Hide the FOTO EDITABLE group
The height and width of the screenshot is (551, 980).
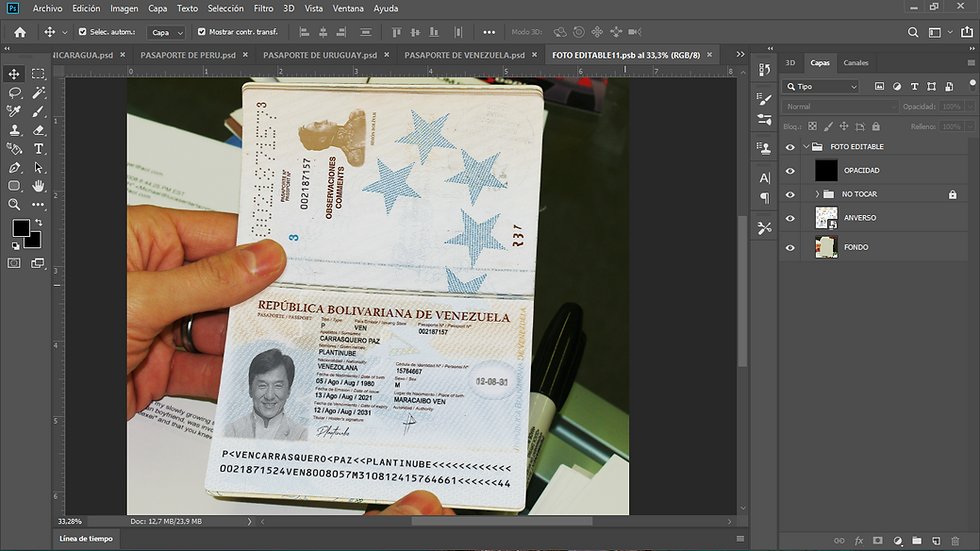point(790,147)
